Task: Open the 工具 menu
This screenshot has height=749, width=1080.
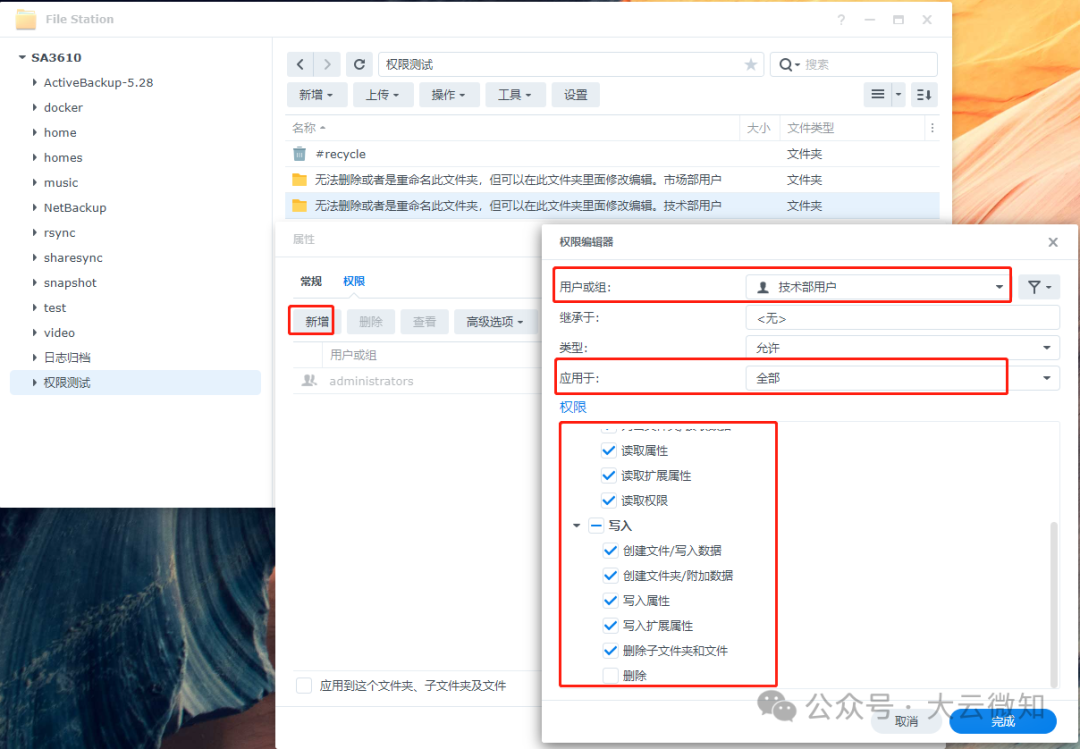Action: (515, 94)
